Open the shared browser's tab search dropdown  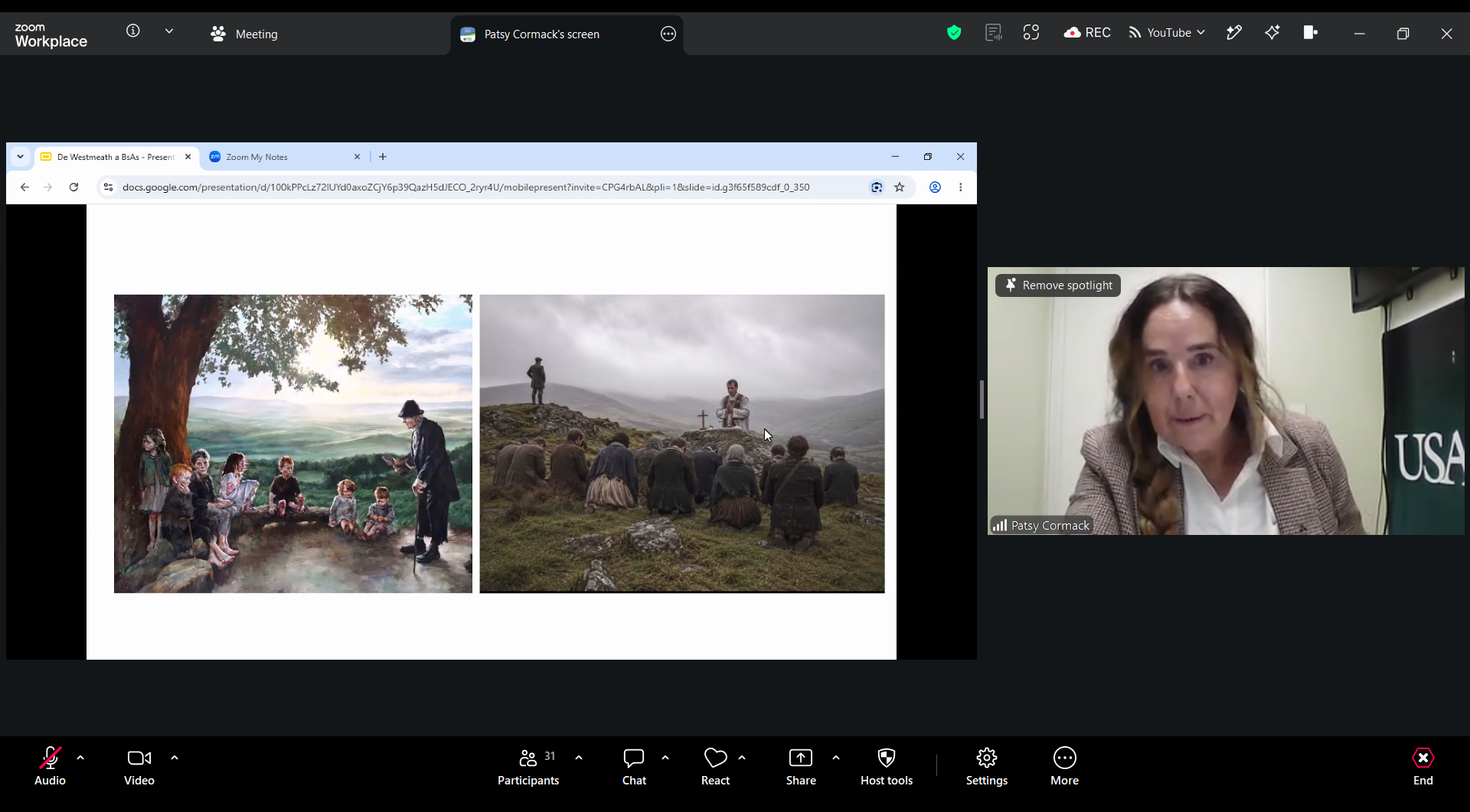[x=21, y=157]
